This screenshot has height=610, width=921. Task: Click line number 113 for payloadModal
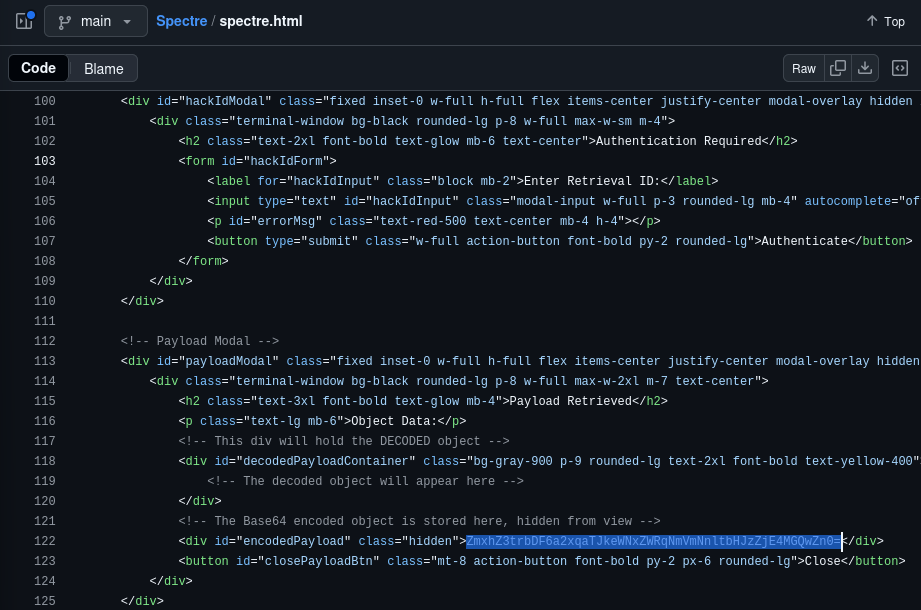coord(45,361)
